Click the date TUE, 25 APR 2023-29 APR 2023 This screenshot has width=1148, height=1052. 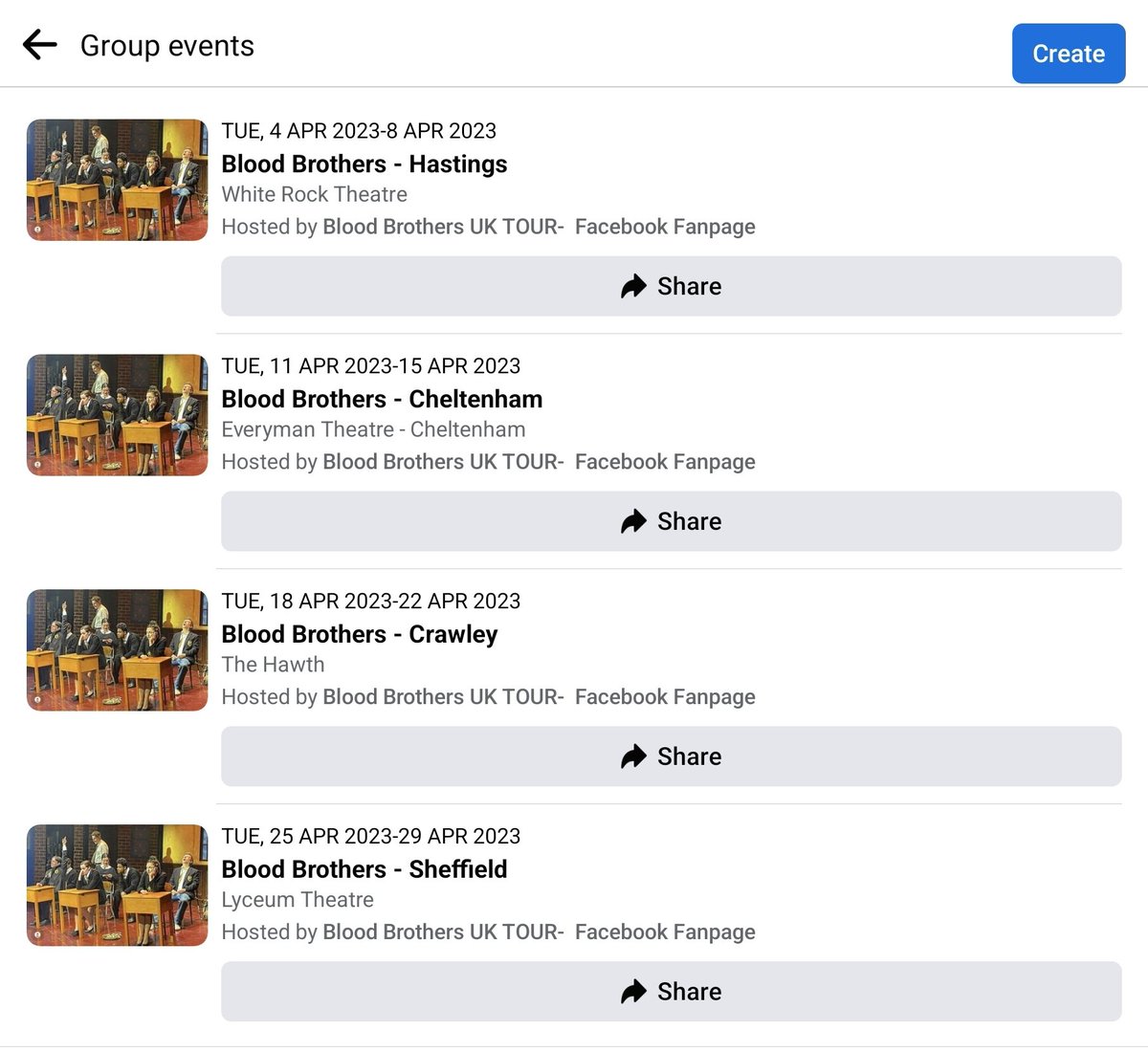click(x=371, y=837)
